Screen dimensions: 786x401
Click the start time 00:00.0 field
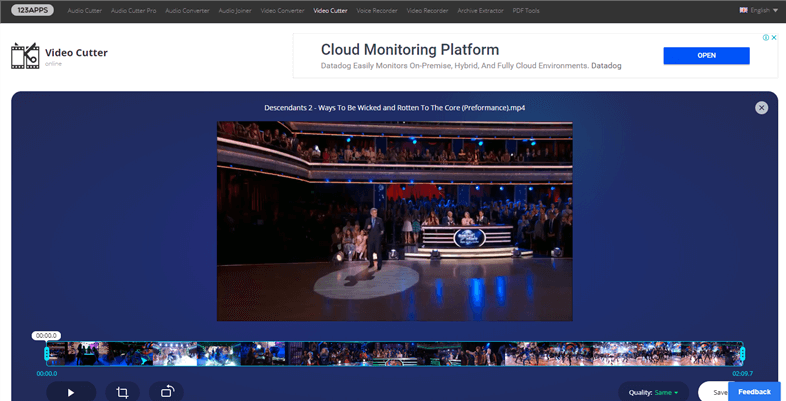pyautogui.click(x=47, y=373)
